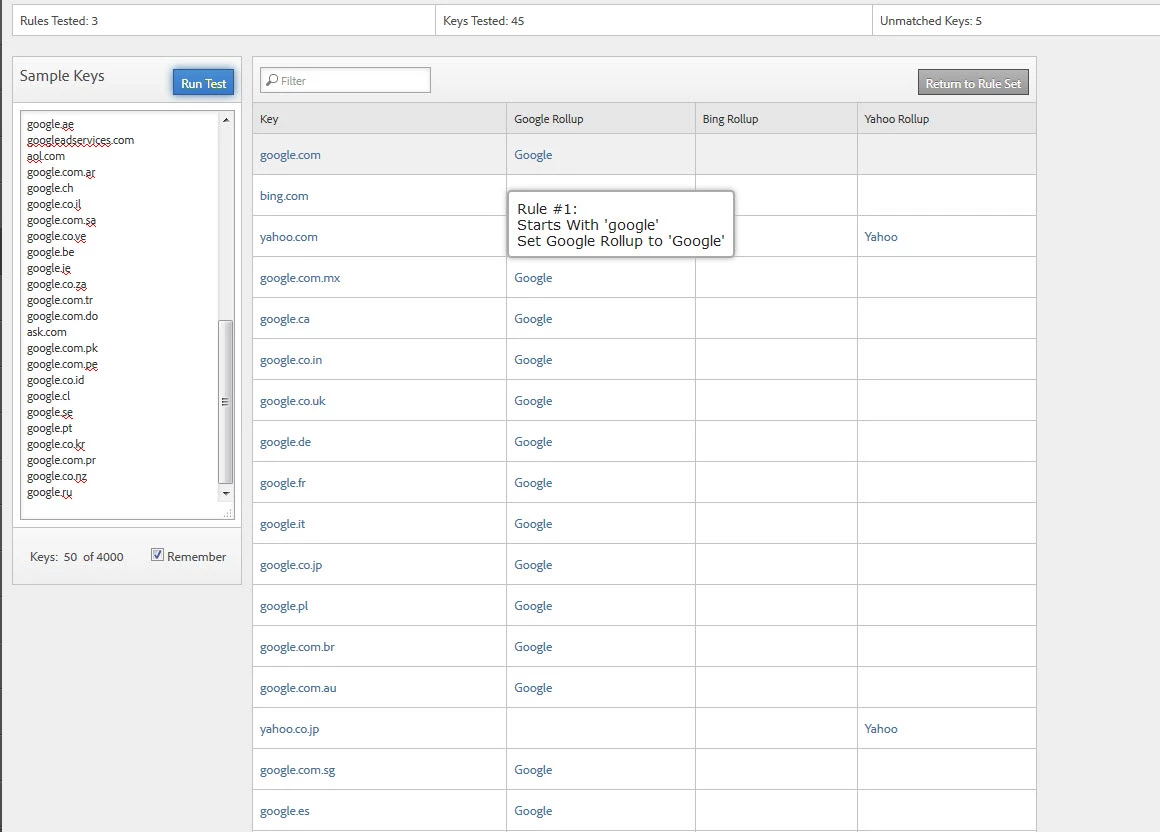Click Google value in google.com row
The height and width of the screenshot is (832, 1160).
click(533, 155)
